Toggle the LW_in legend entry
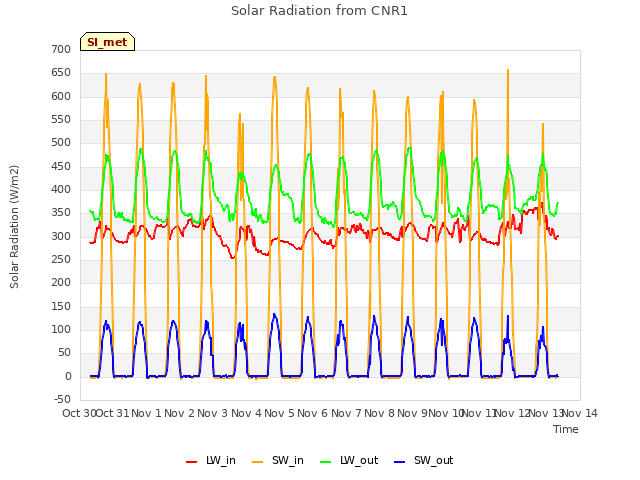The image size is (640, 480). (x=211, y=460)
